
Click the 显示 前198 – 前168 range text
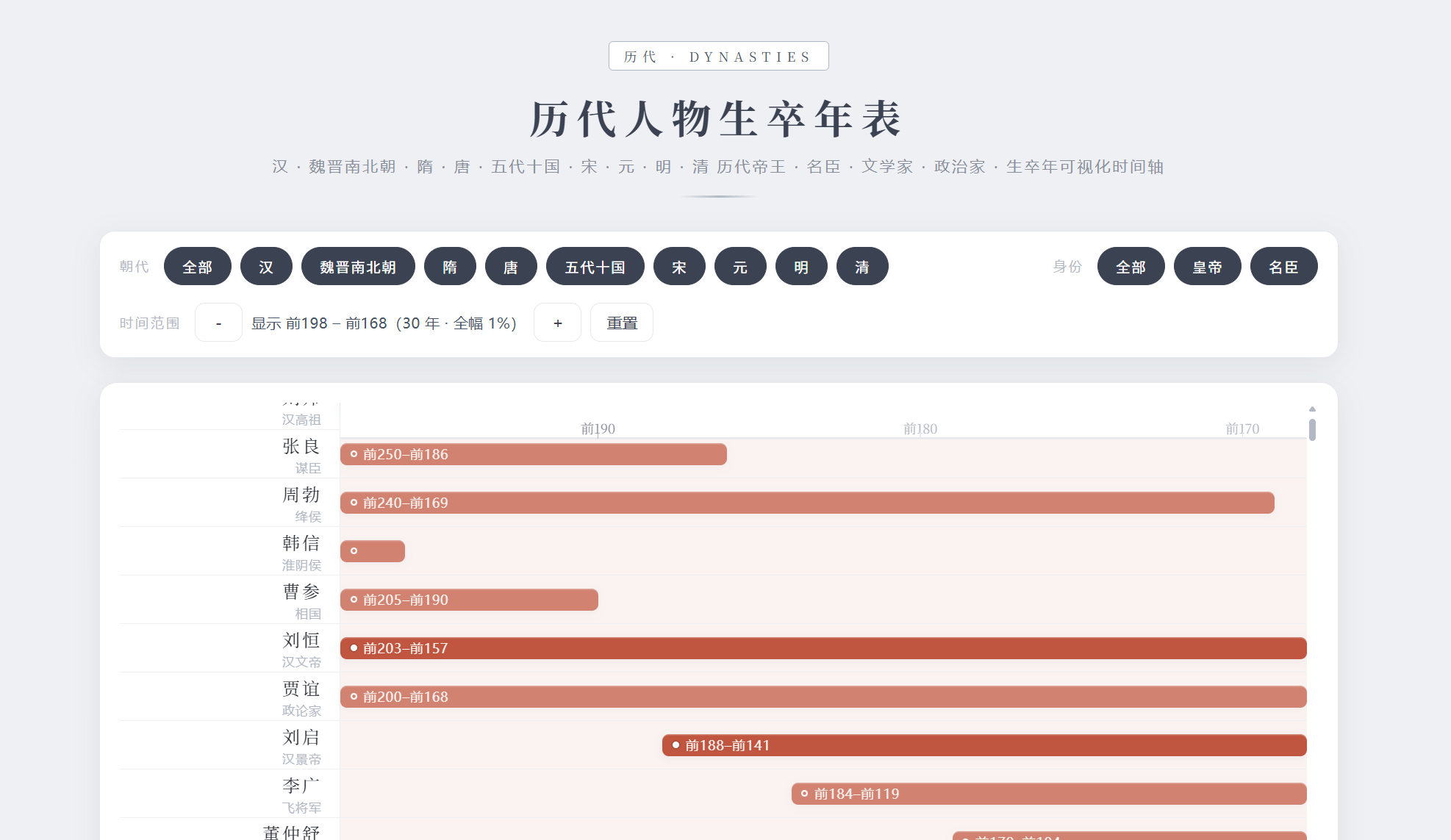tap(384, 323)
